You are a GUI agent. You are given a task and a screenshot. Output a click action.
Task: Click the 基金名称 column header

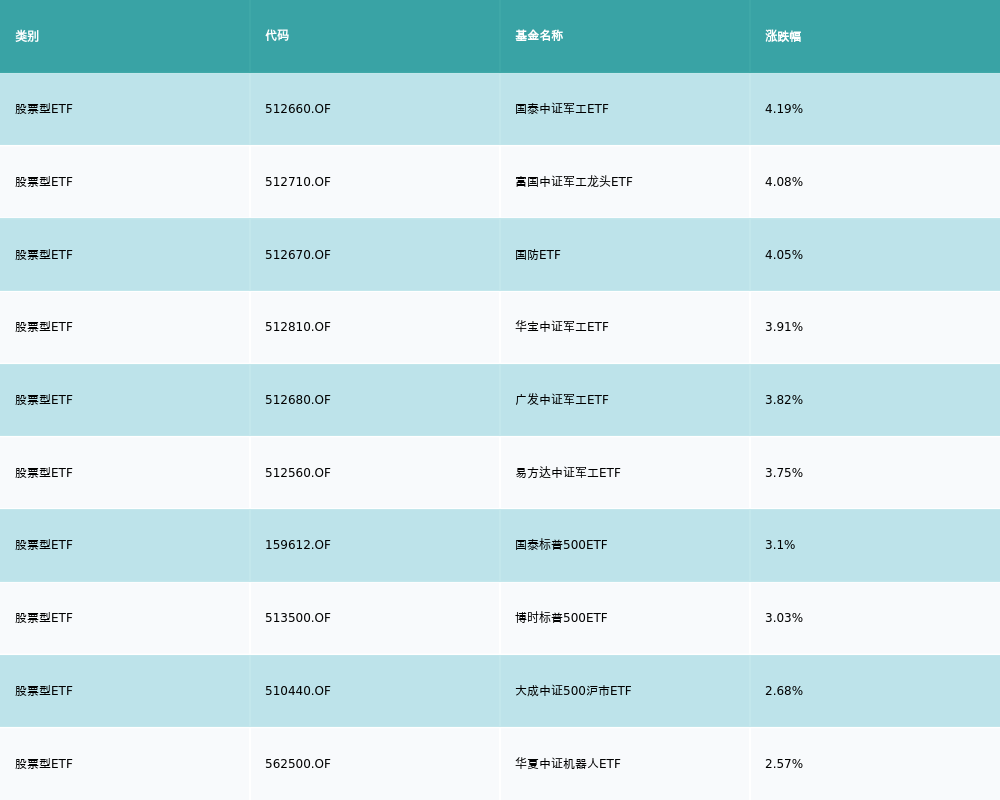539,36
